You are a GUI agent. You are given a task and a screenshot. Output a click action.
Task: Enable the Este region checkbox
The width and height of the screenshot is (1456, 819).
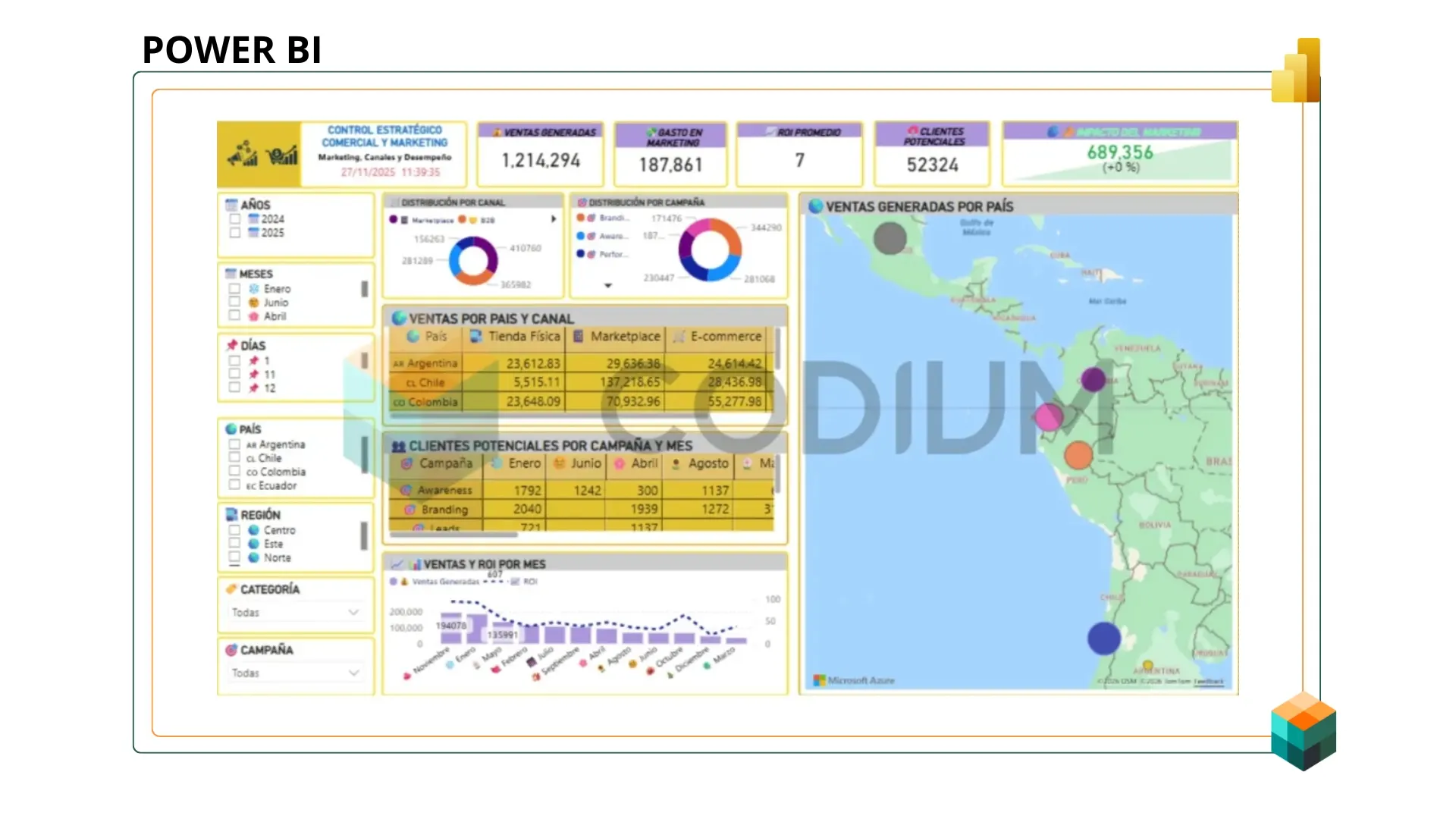pos(234,544)
